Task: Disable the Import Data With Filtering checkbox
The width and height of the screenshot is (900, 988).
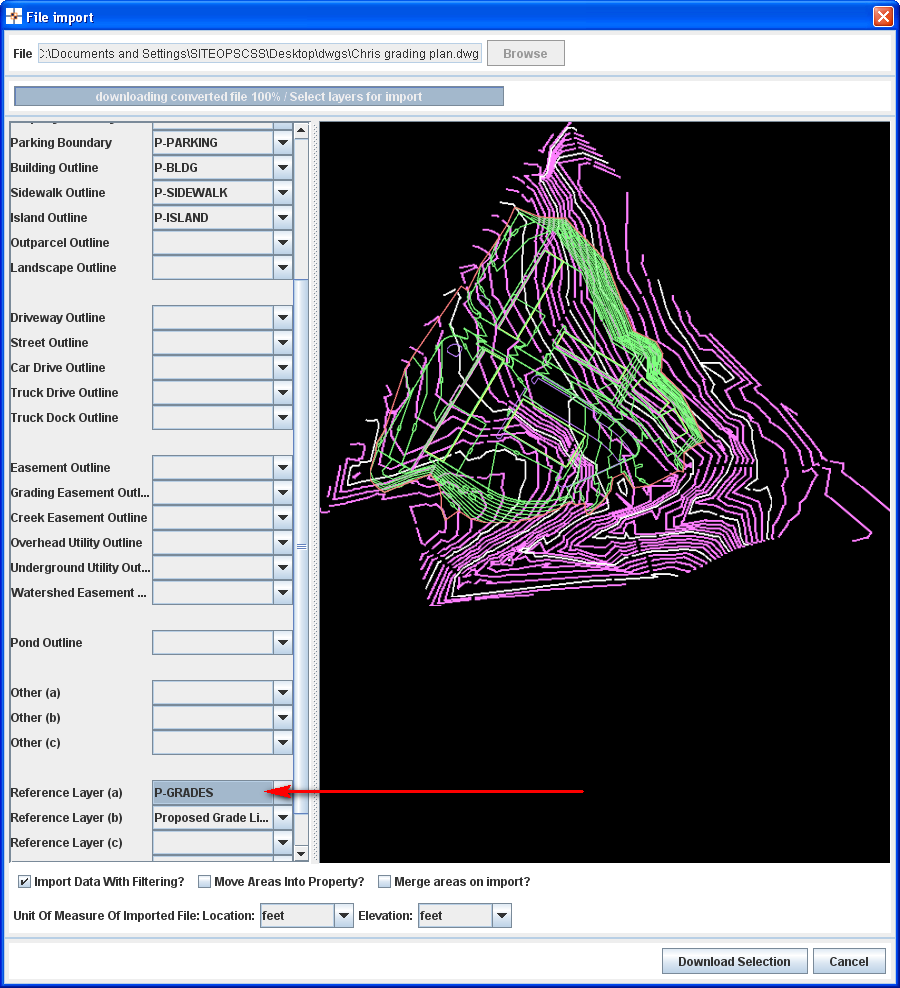Action: tap(23, 881)
